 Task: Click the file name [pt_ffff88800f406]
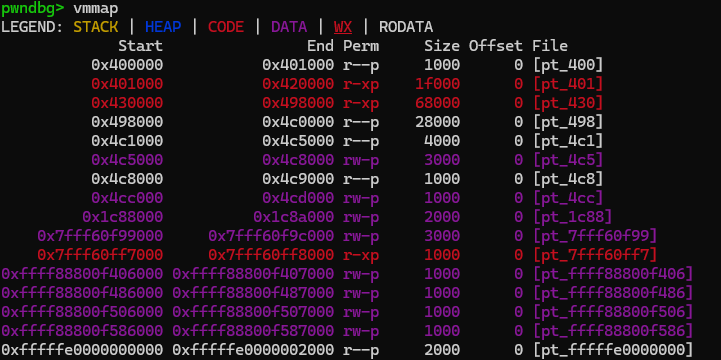tap(613, 274)
